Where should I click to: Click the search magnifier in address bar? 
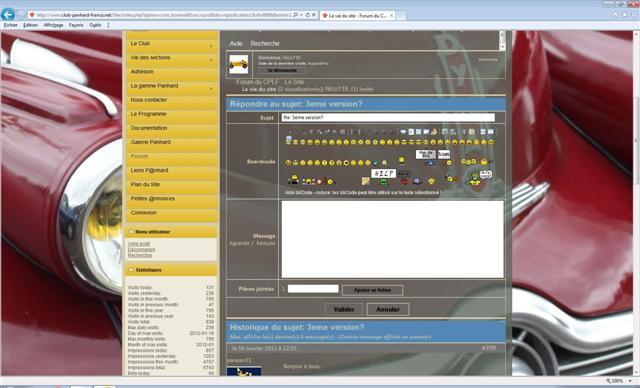295,15
